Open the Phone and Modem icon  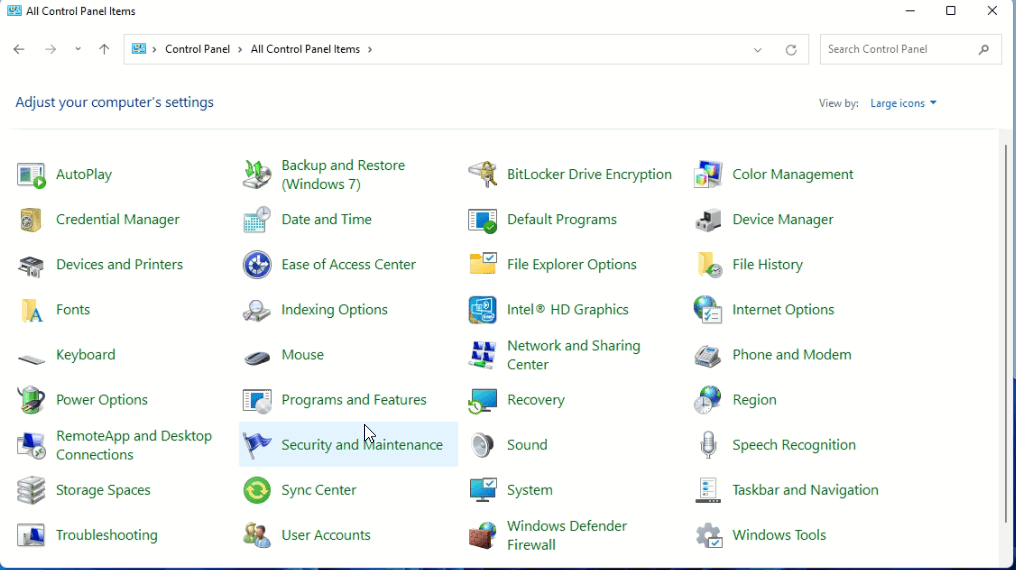(x=708, y=356)
